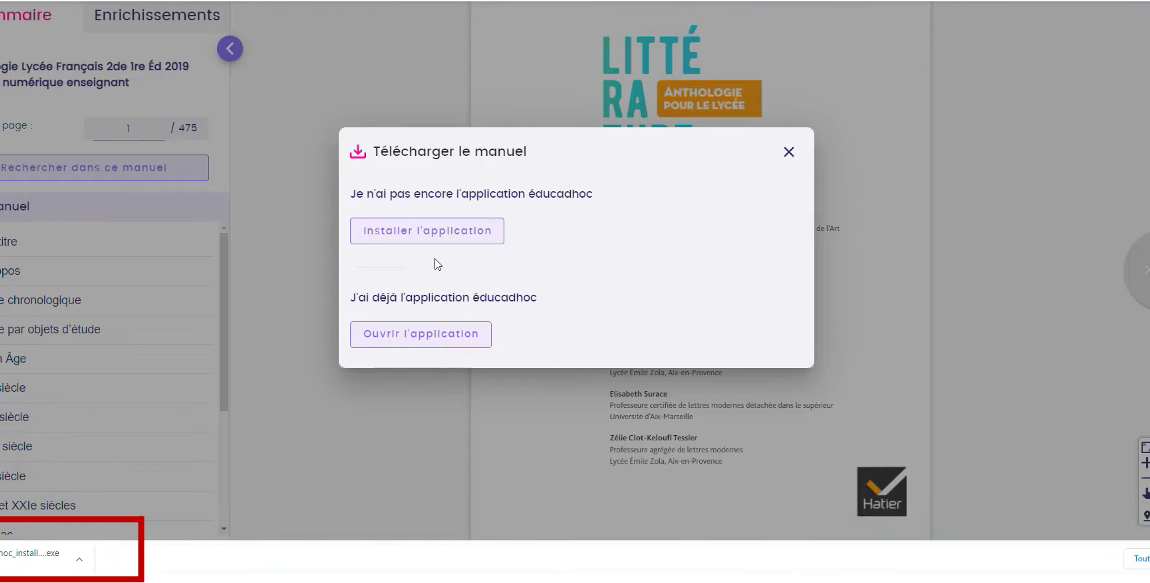The image size is (1150, 583).
Task: Close the Télécharger le manuel dialog
Action: (x=788, y=152)
